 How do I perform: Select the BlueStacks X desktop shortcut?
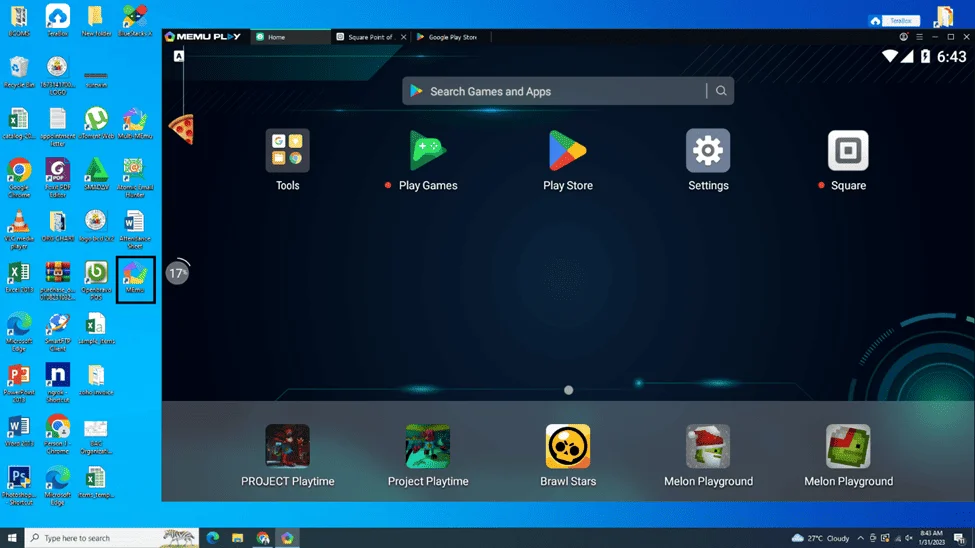(134, 20)
